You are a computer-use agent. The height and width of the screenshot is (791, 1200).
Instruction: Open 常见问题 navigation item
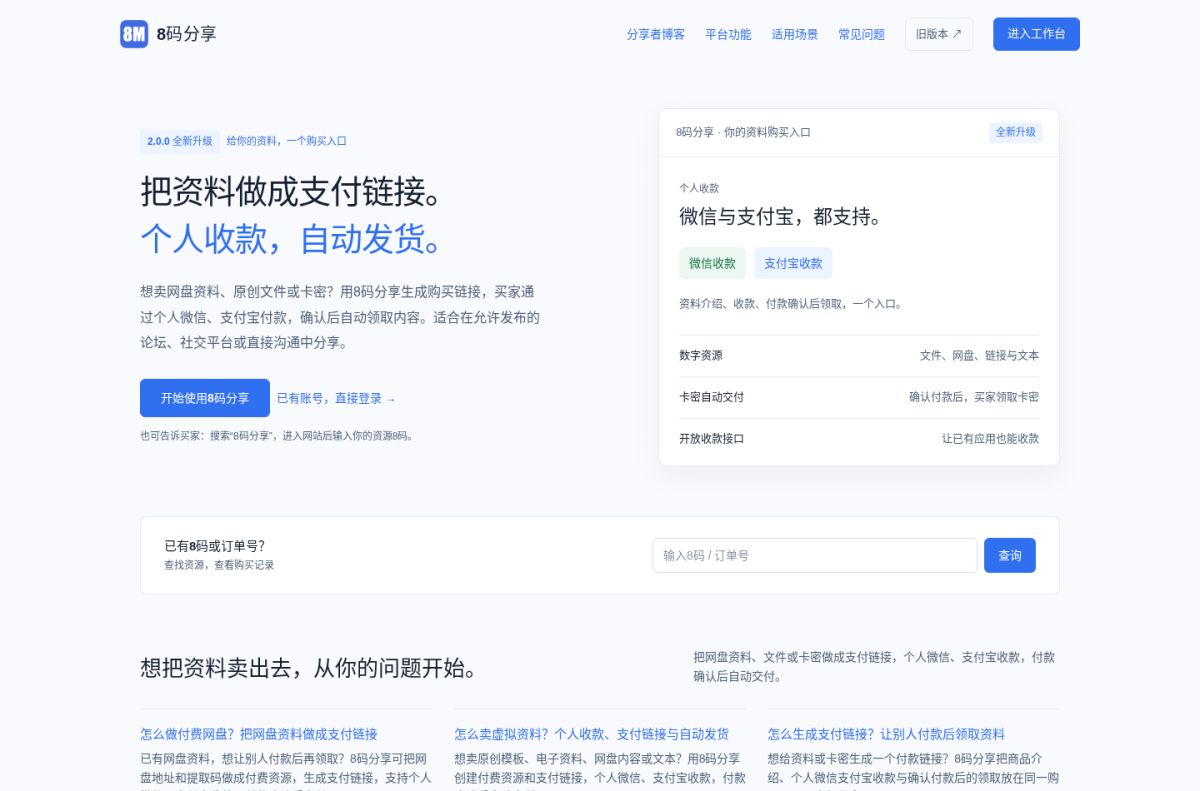tap(861, 34)
